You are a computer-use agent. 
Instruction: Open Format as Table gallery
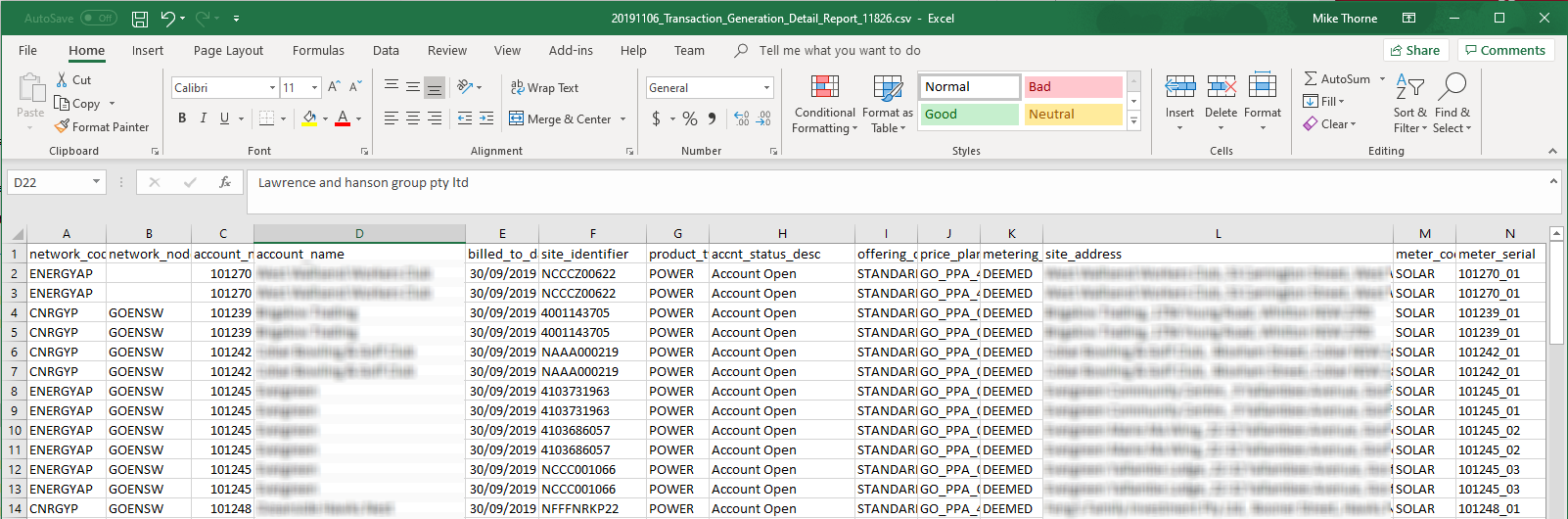pos(888,104)
